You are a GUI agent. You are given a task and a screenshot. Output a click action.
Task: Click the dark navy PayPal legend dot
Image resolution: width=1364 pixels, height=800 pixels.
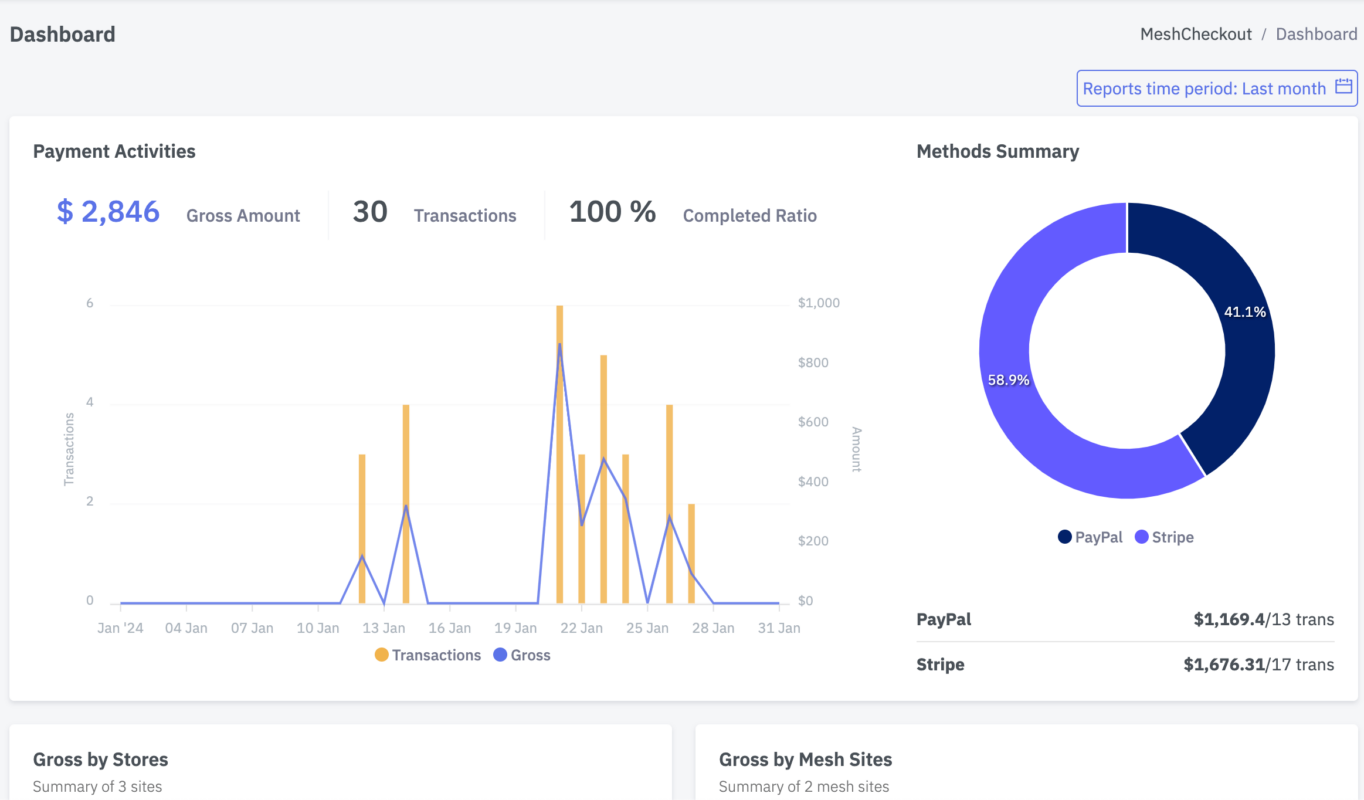[x=1065, y=537]
